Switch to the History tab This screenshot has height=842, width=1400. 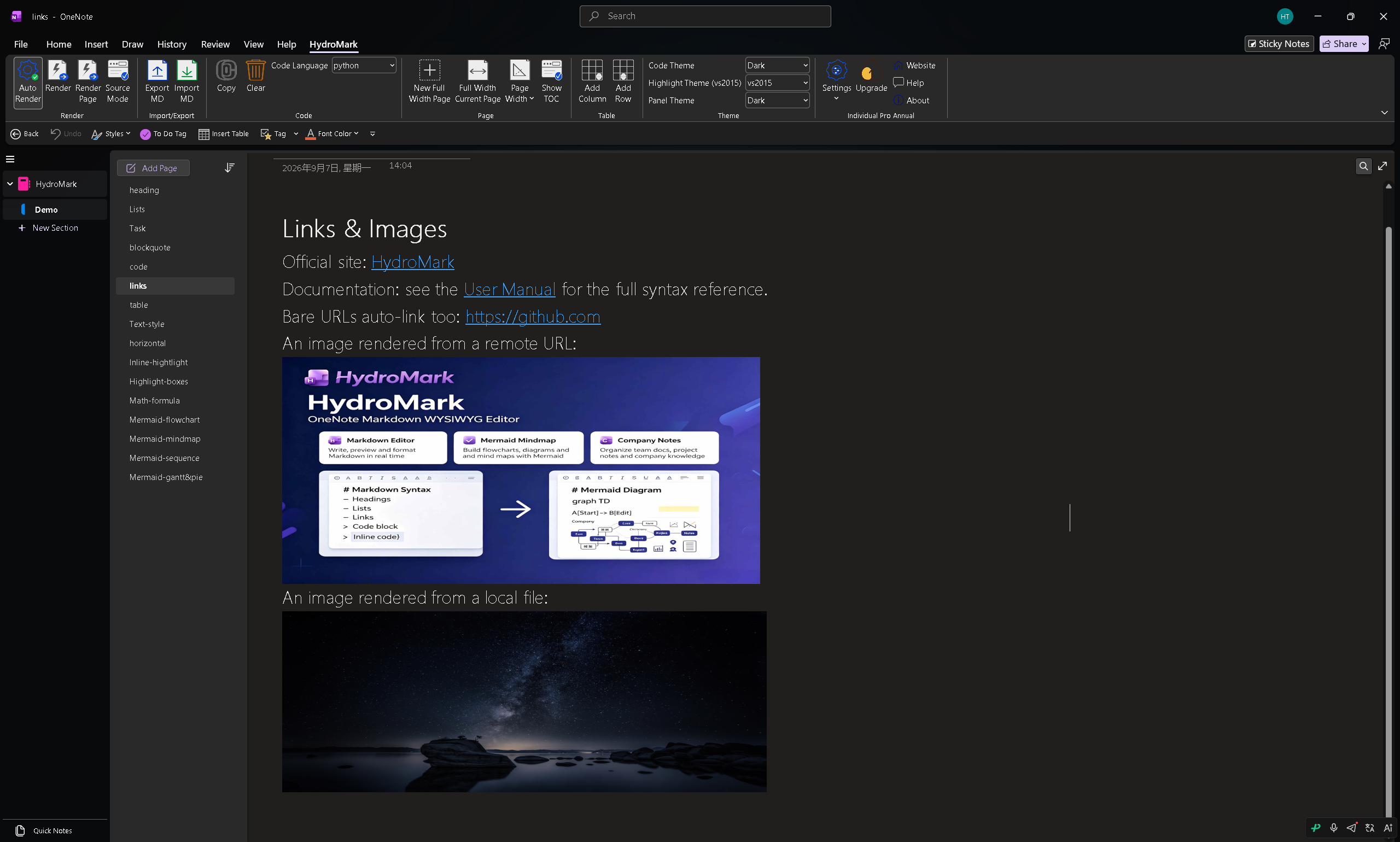click(x=172, y=44)
